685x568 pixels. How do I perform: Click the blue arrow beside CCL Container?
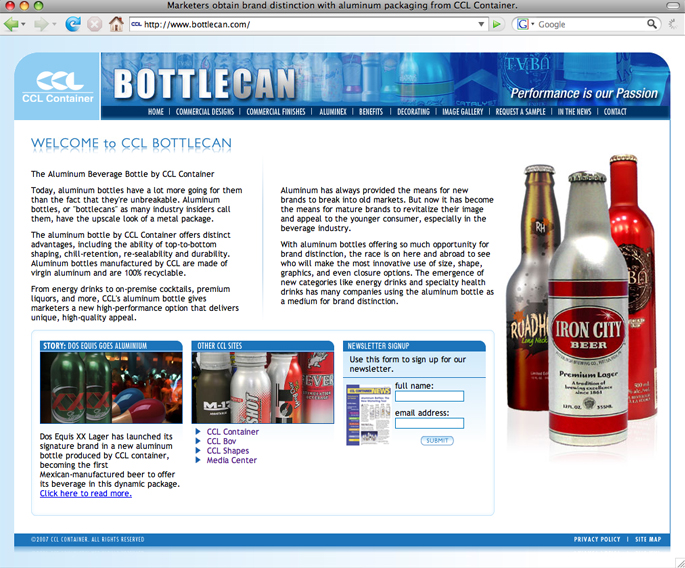tap(198, 432)
